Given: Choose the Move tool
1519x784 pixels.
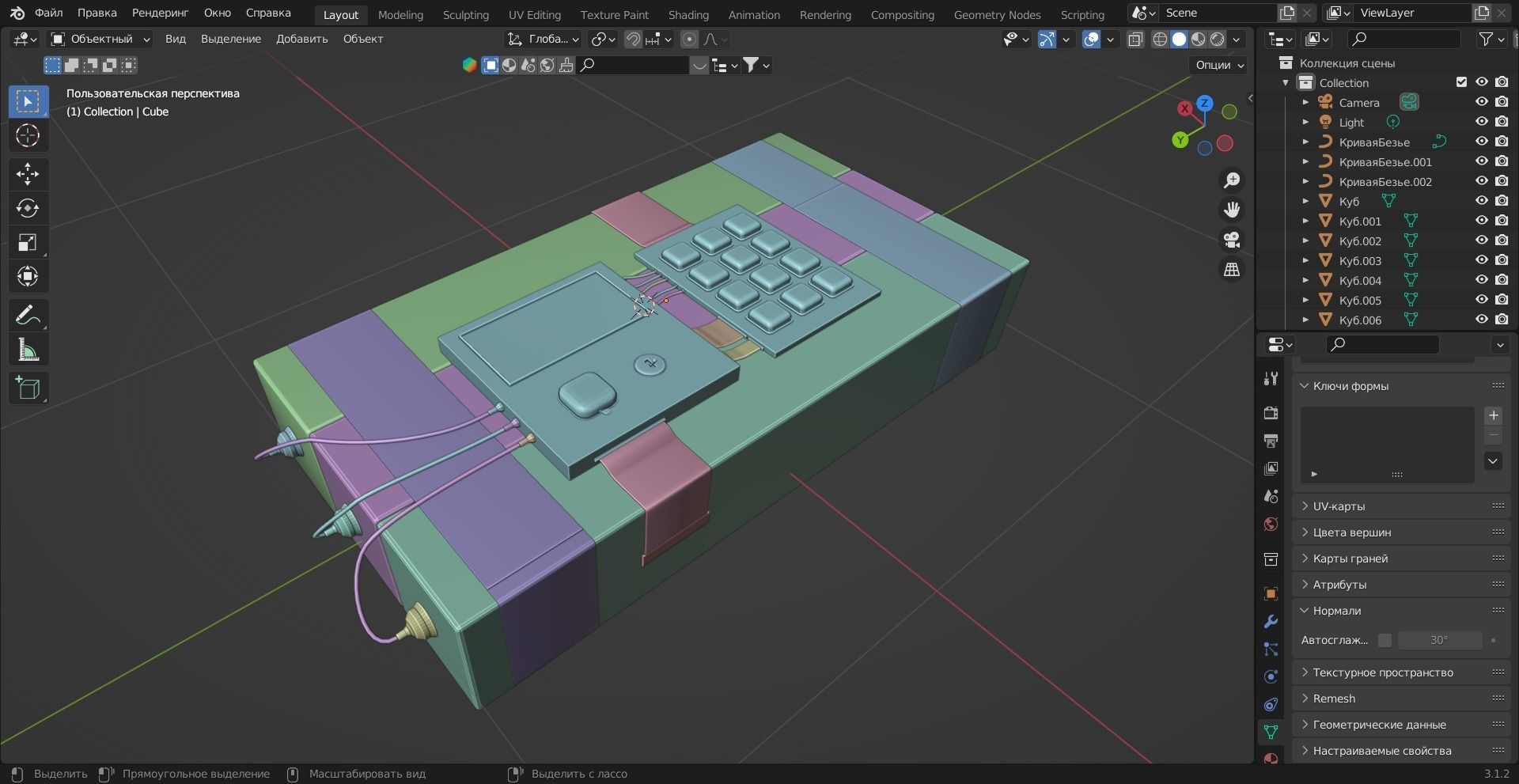Looking at the screenshot, I should (x=28, y=174).
